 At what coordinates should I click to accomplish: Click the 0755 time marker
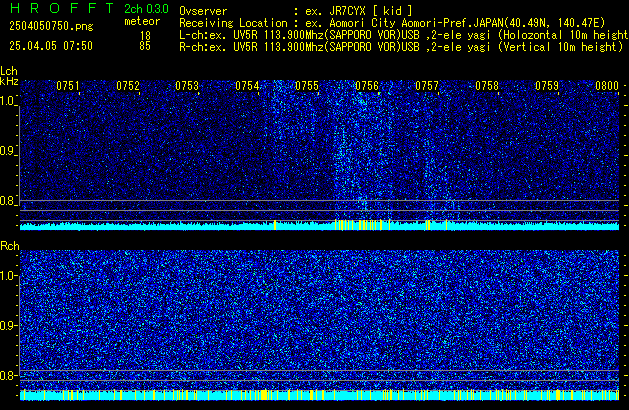point(307,86)
